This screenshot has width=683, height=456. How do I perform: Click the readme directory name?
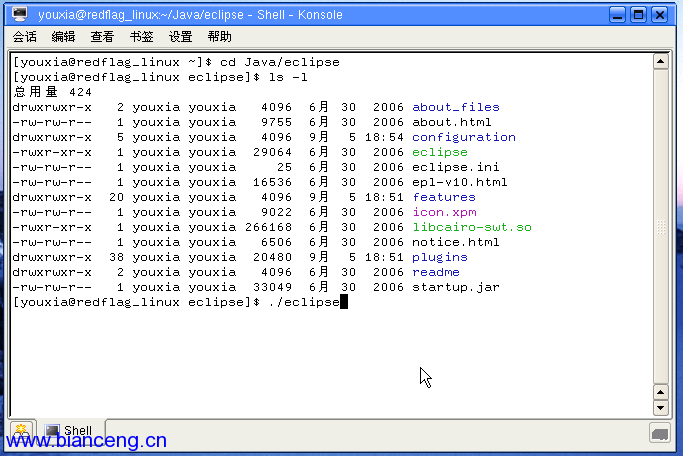pos(436,272)
